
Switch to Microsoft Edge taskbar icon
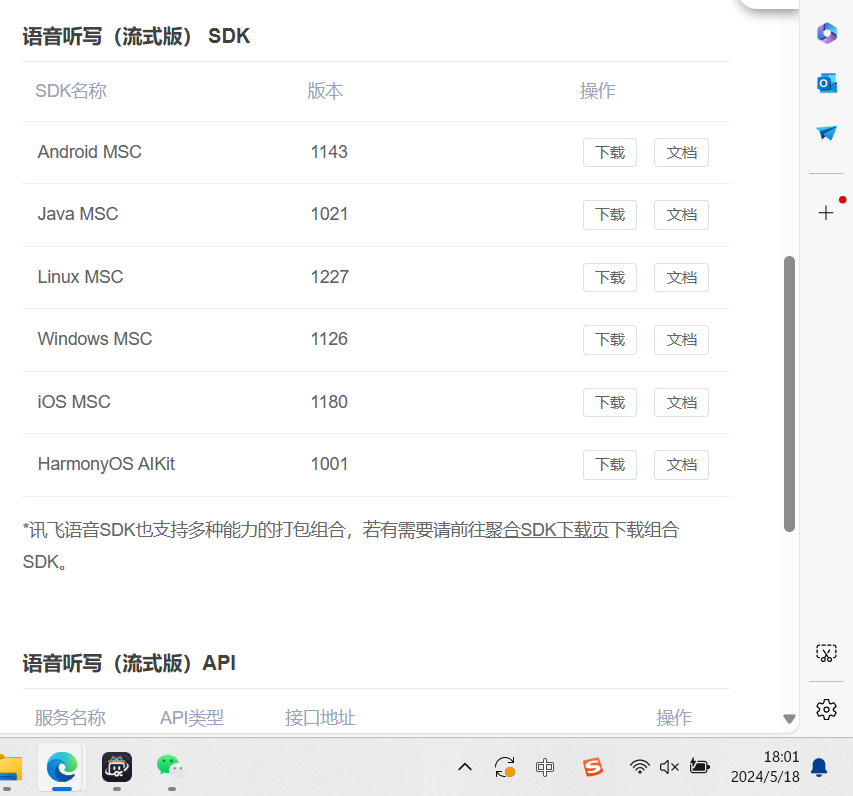click(x=61, y=768)
